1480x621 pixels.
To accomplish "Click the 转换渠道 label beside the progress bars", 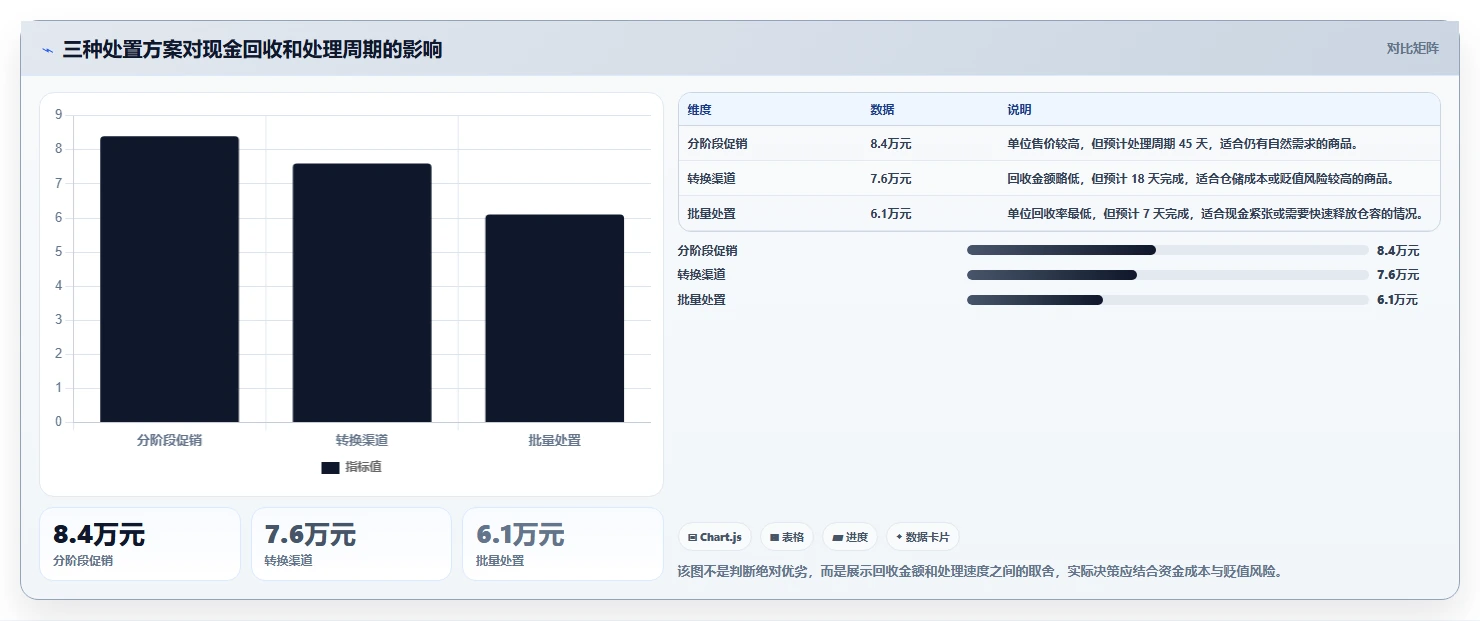I will tap(701, 275).
